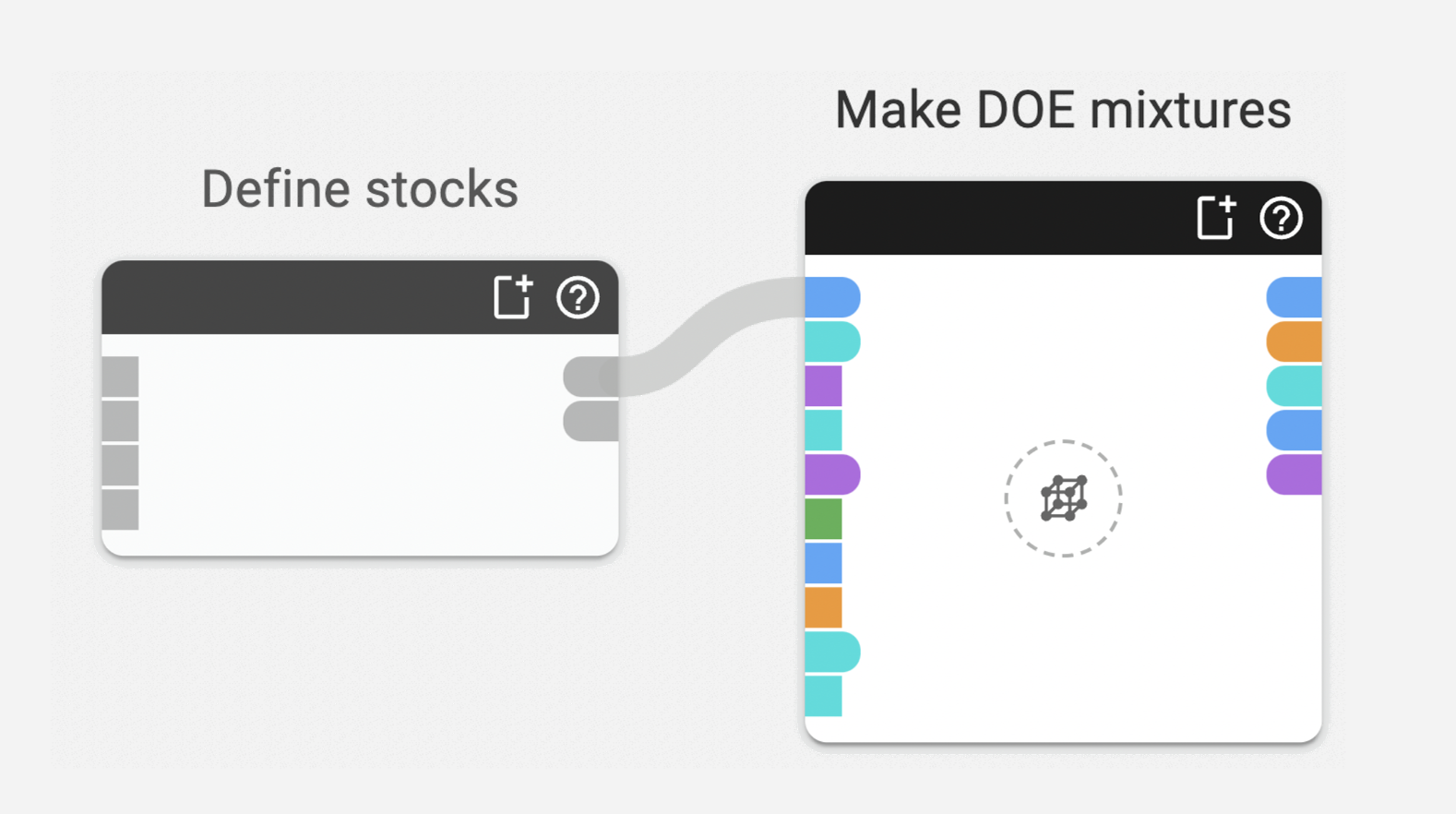Click the purple output port on Make DOE mixtures
This screenshot has width=1456, height=814.
point(1294,475)
